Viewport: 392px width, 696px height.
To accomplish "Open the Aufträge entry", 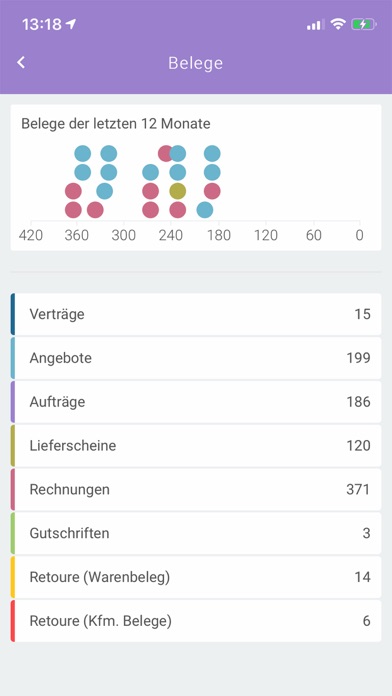I will click(x=196, y=402).
